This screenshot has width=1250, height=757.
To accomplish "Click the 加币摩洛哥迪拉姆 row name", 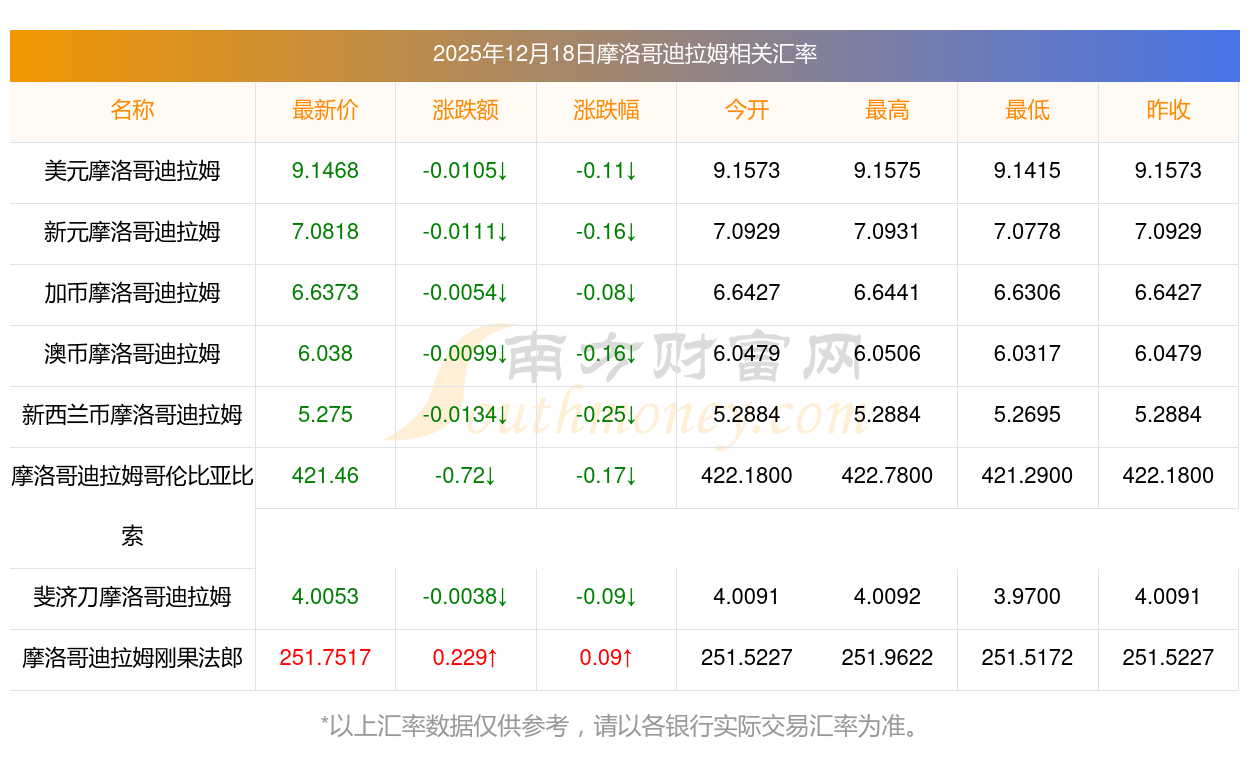I will coord(132,293).
